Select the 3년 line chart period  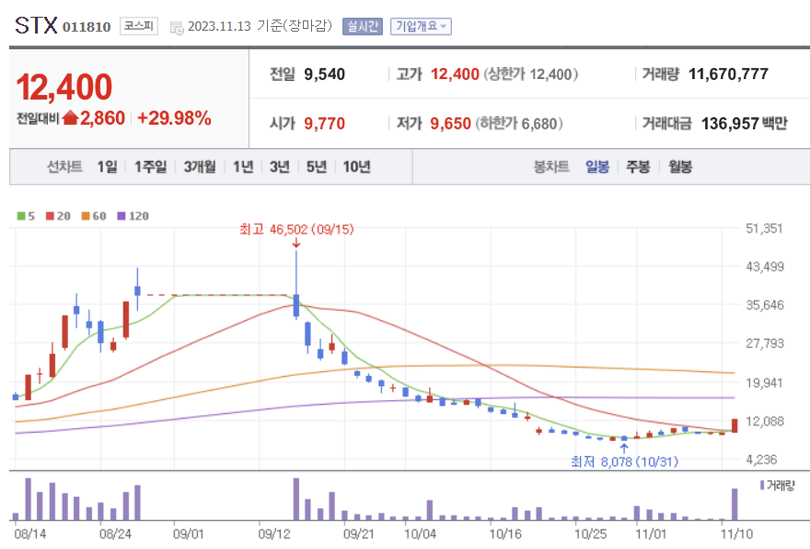(279, 167)
